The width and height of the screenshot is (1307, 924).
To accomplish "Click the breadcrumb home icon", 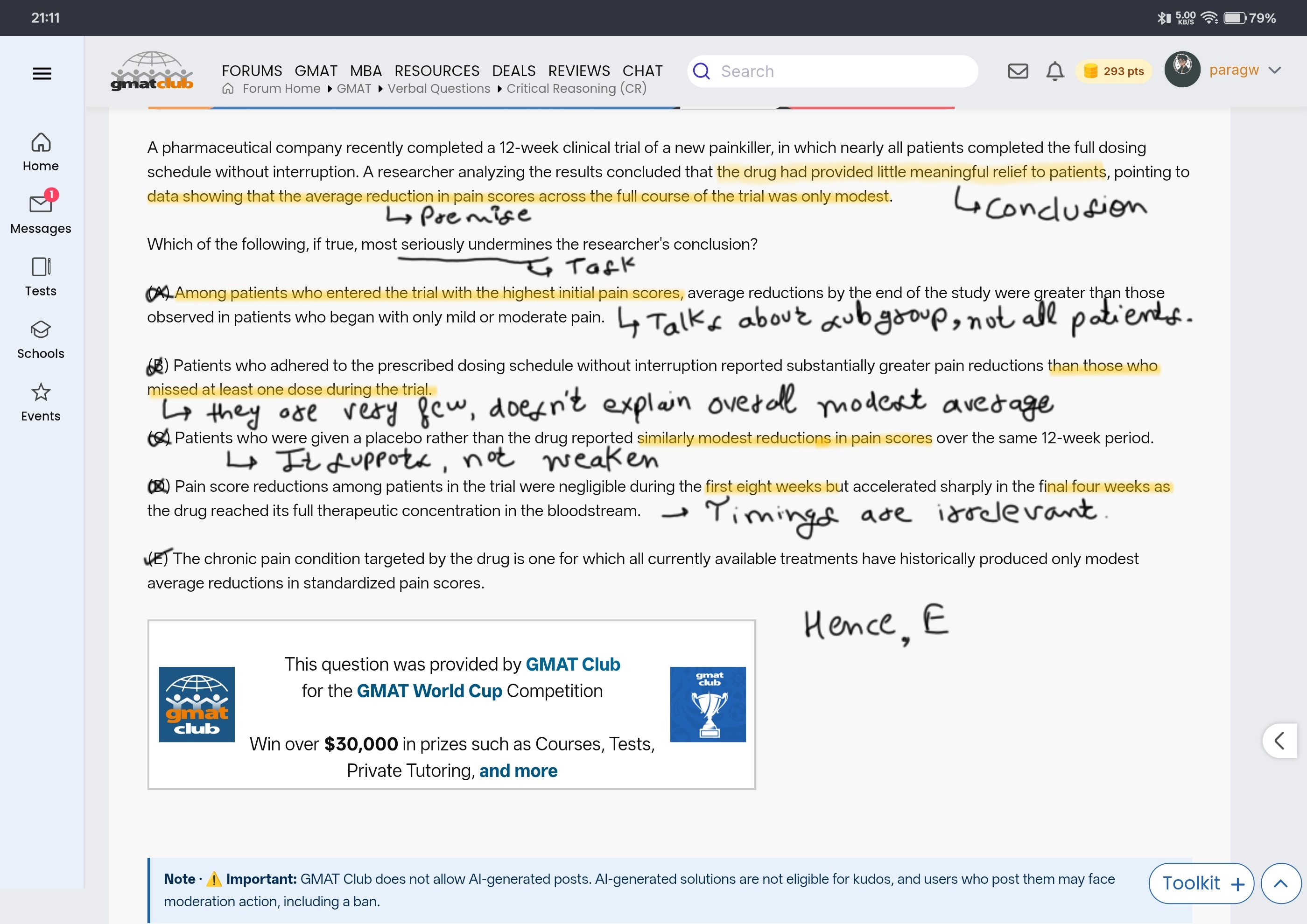I will point(228,89).
